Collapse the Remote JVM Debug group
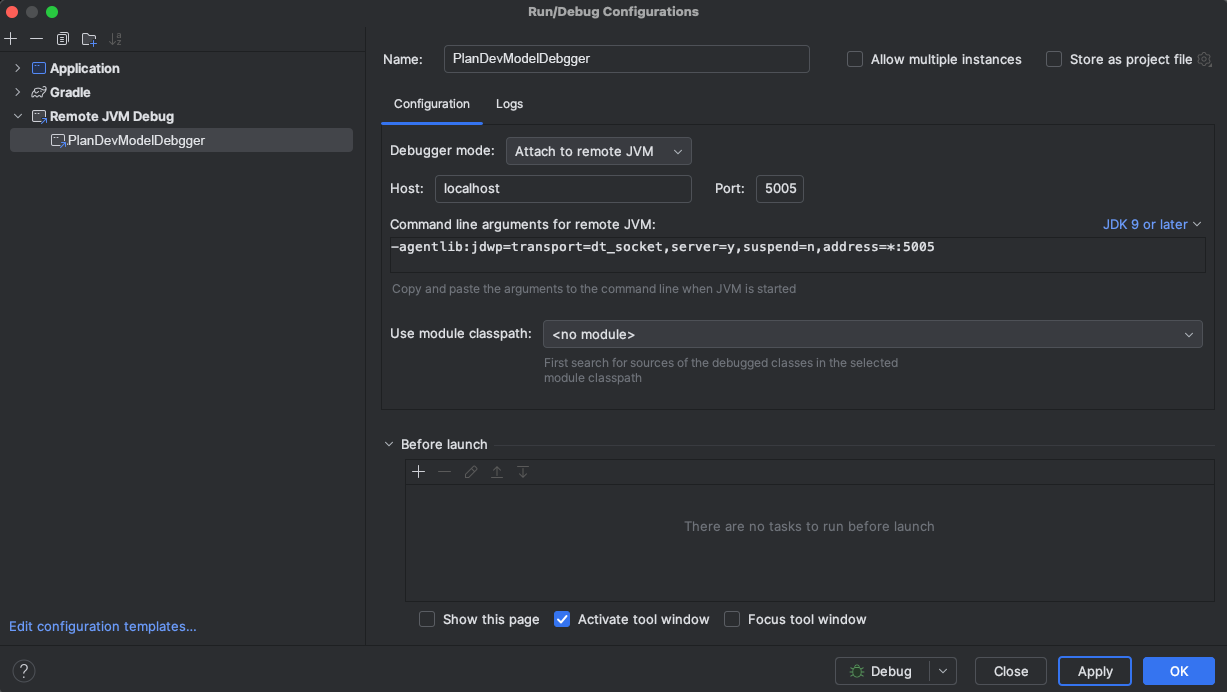1227x692 pixels. [17, 116]
